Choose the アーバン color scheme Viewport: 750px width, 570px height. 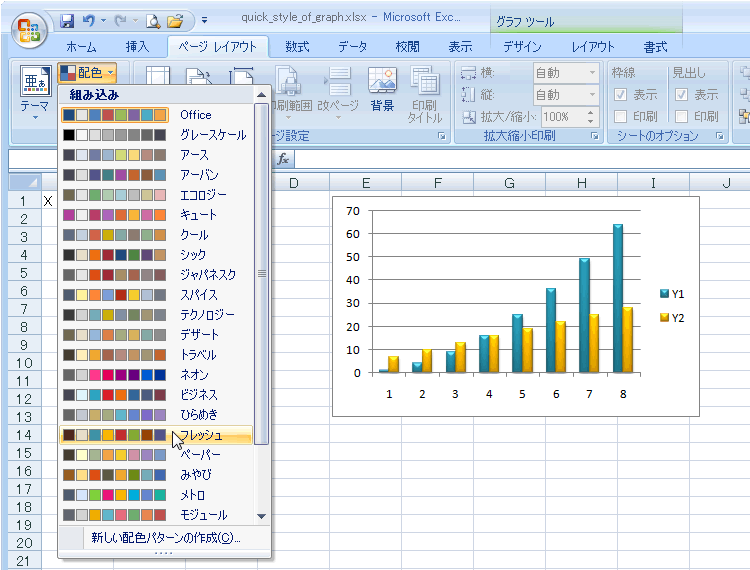tap(156, 175)
